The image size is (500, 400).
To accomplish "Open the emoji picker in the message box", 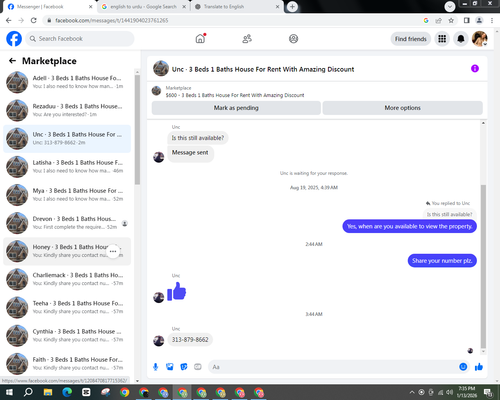I will [463, 367].
